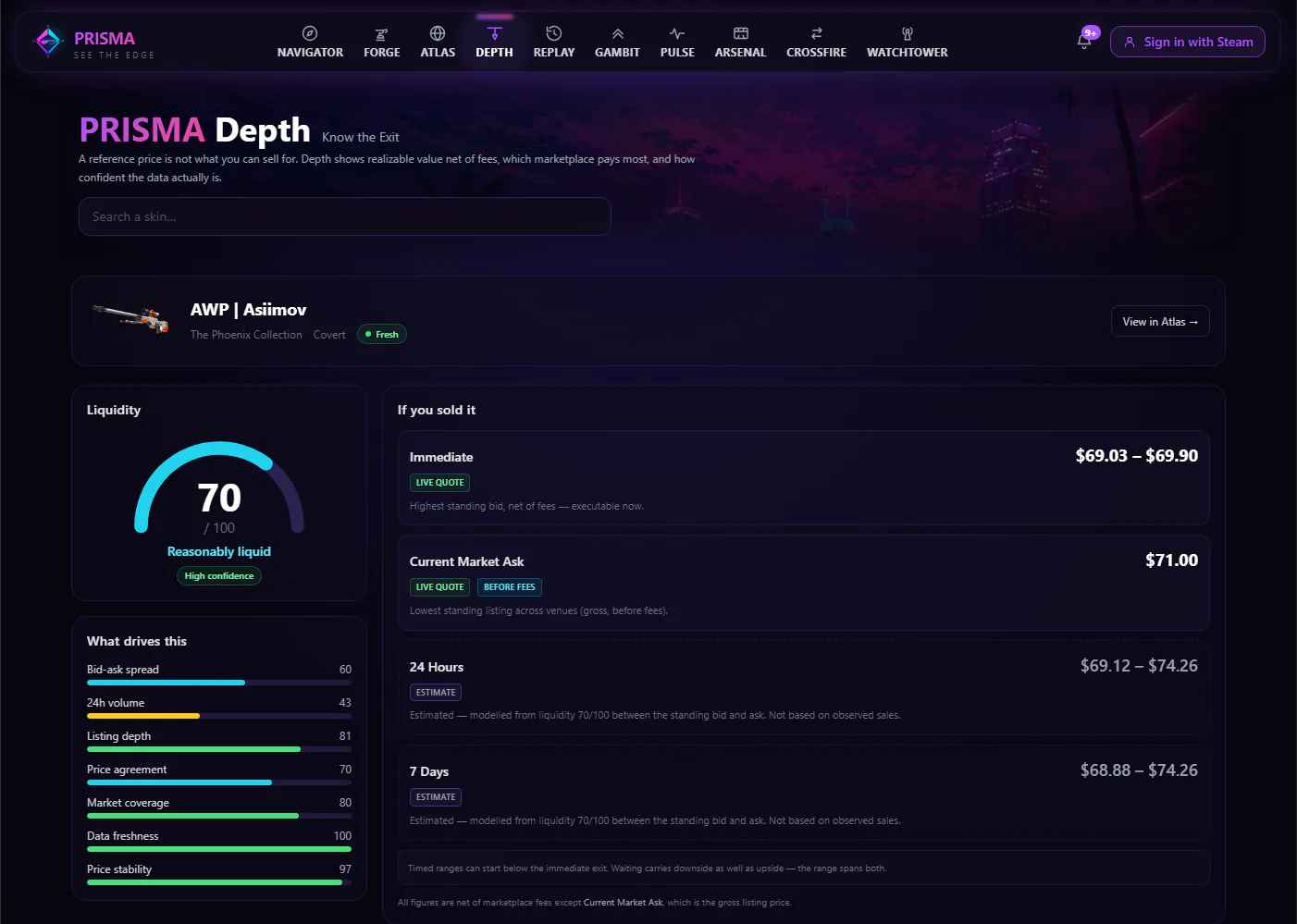Screen dimensions: 1297x924
Task: Click the Price agreement progress bar
Action: 219,782
